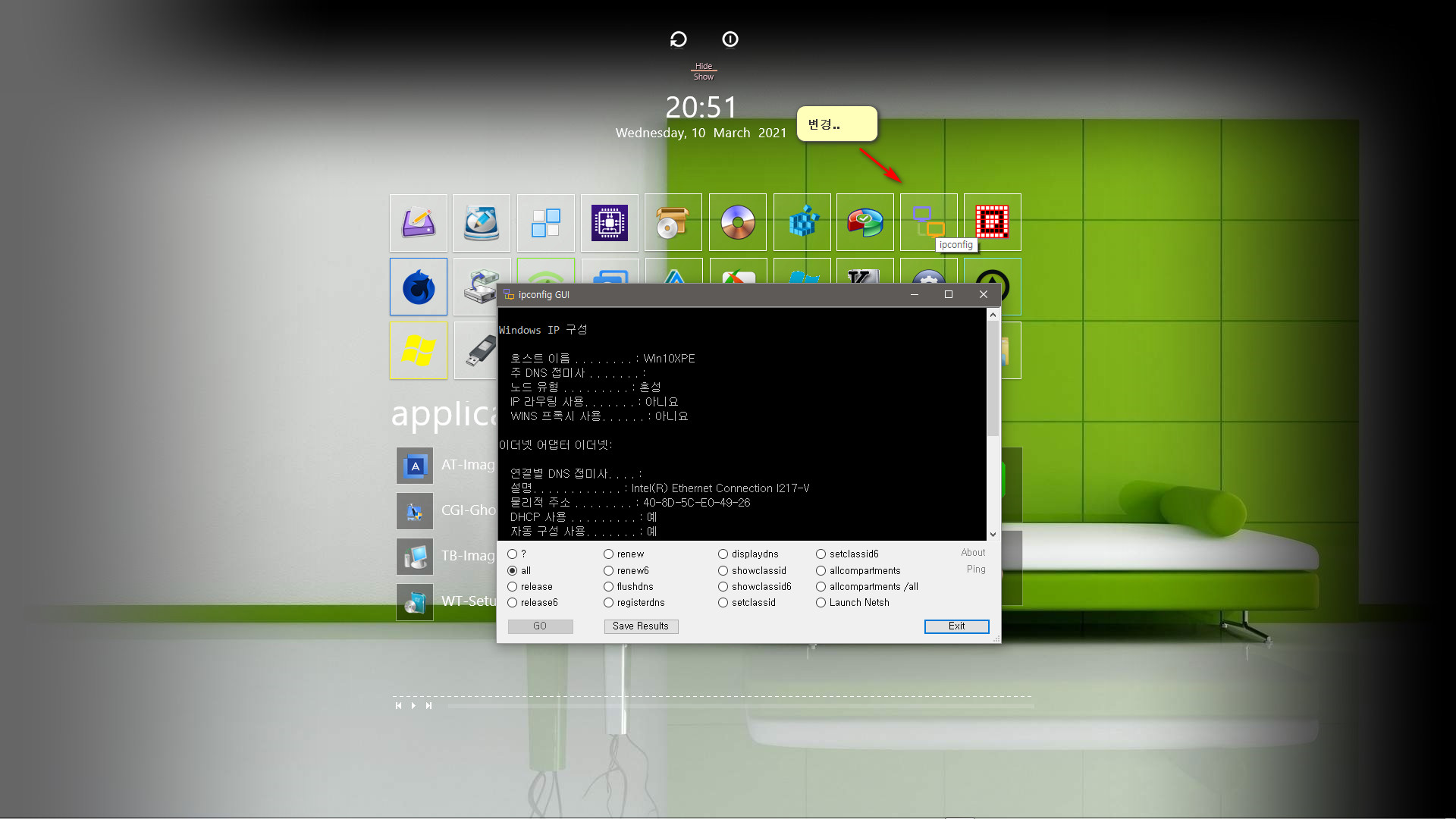Click the Exit button
This screenshot has width=1456, height=819.
pos(957,626)
